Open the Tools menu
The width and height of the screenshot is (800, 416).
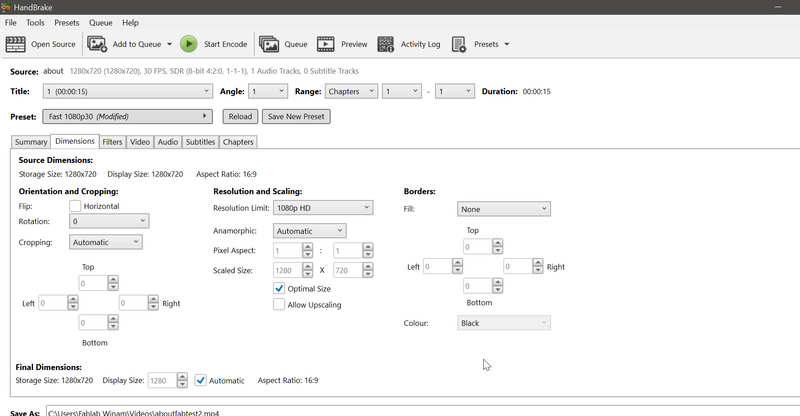pos(35,22)
